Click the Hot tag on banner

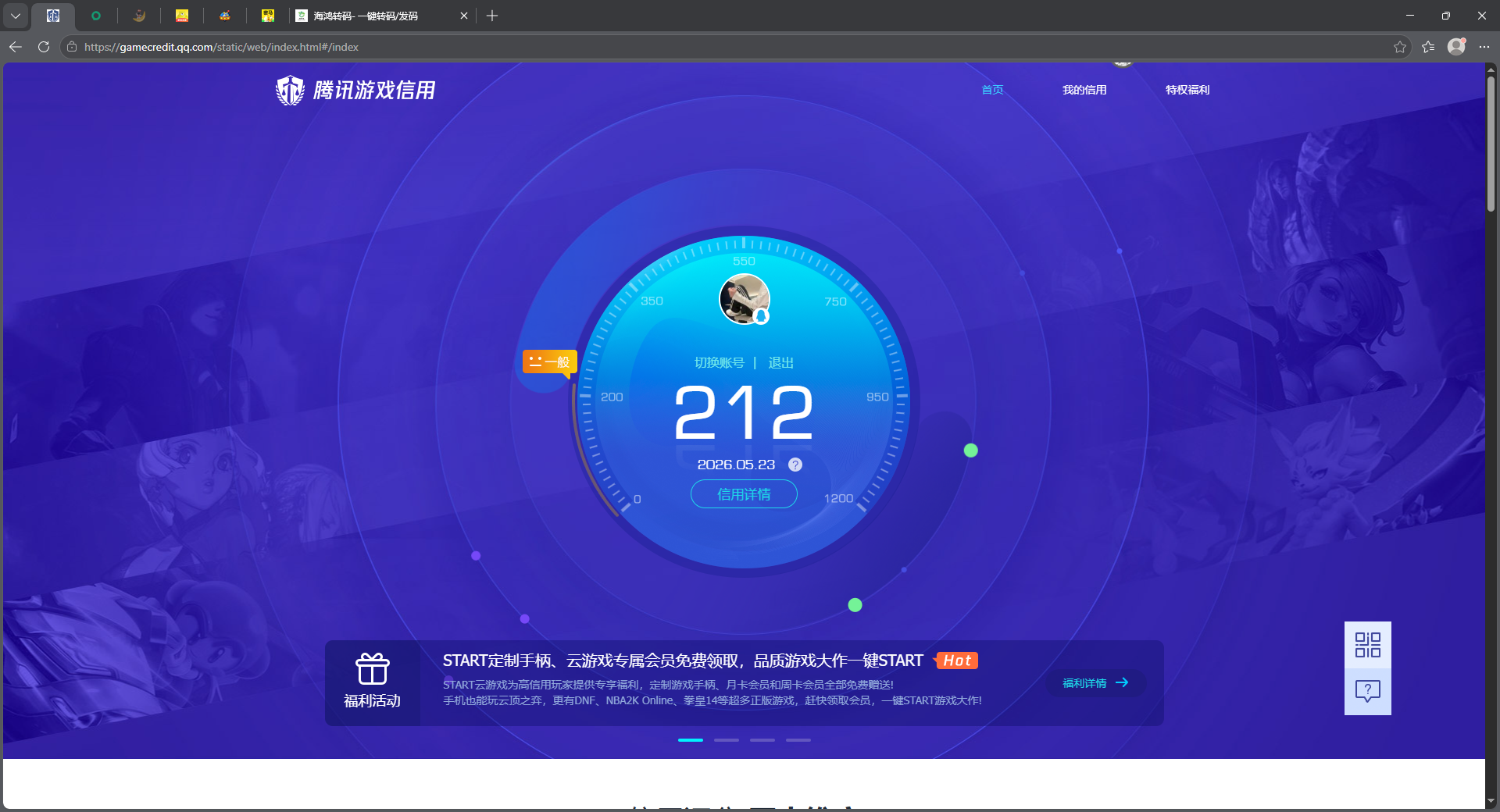pos(956,661)
